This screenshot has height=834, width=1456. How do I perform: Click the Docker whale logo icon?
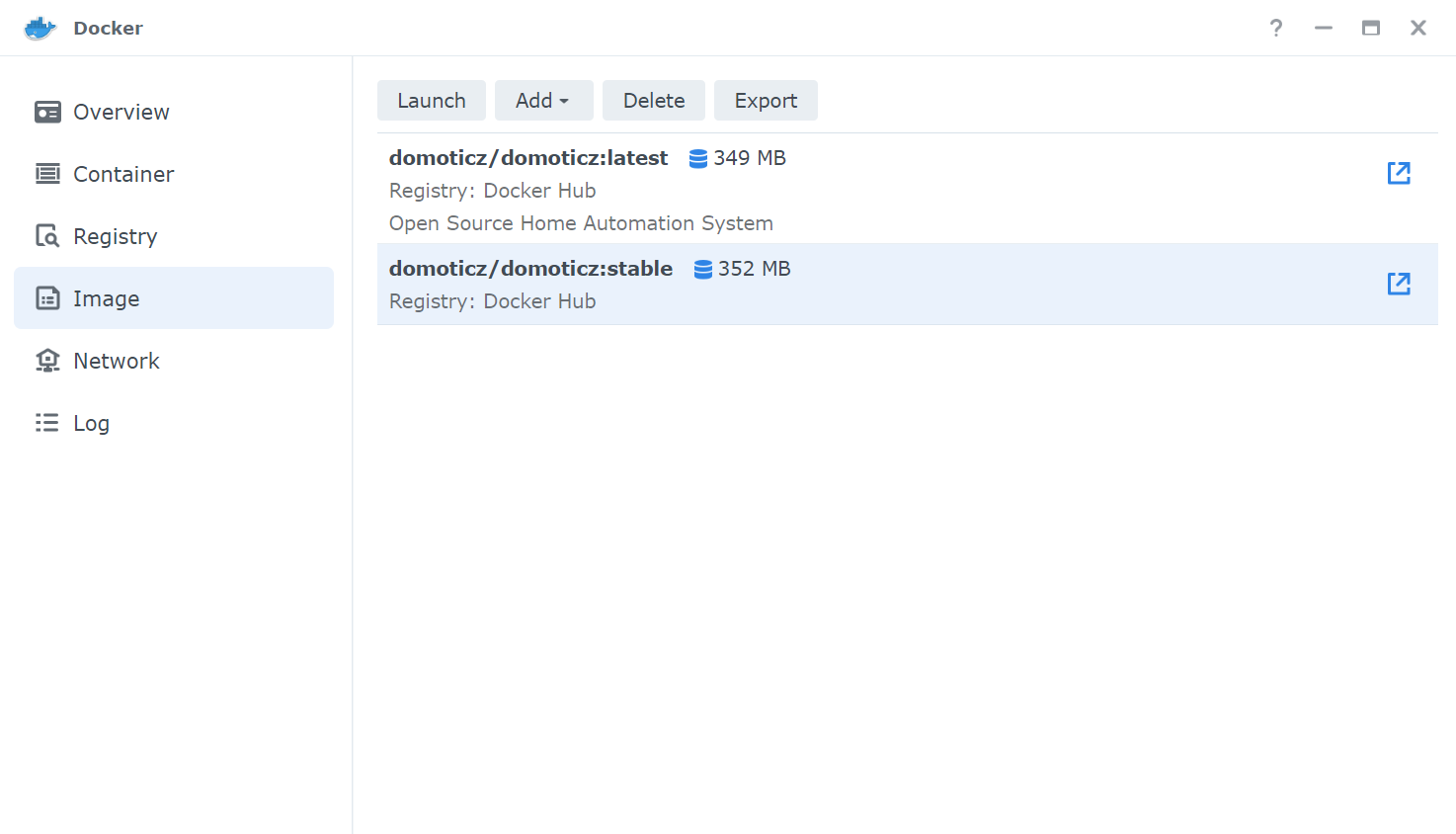(40, 28)
